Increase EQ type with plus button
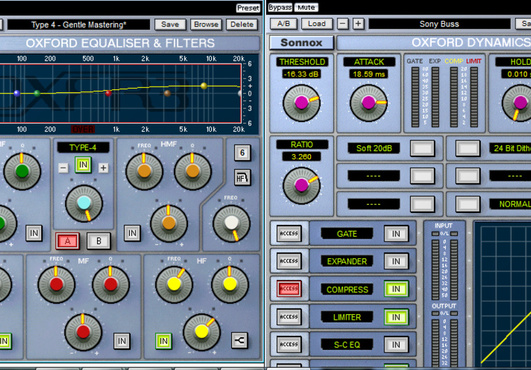This screenshot has height=370, width=531. 103,168
